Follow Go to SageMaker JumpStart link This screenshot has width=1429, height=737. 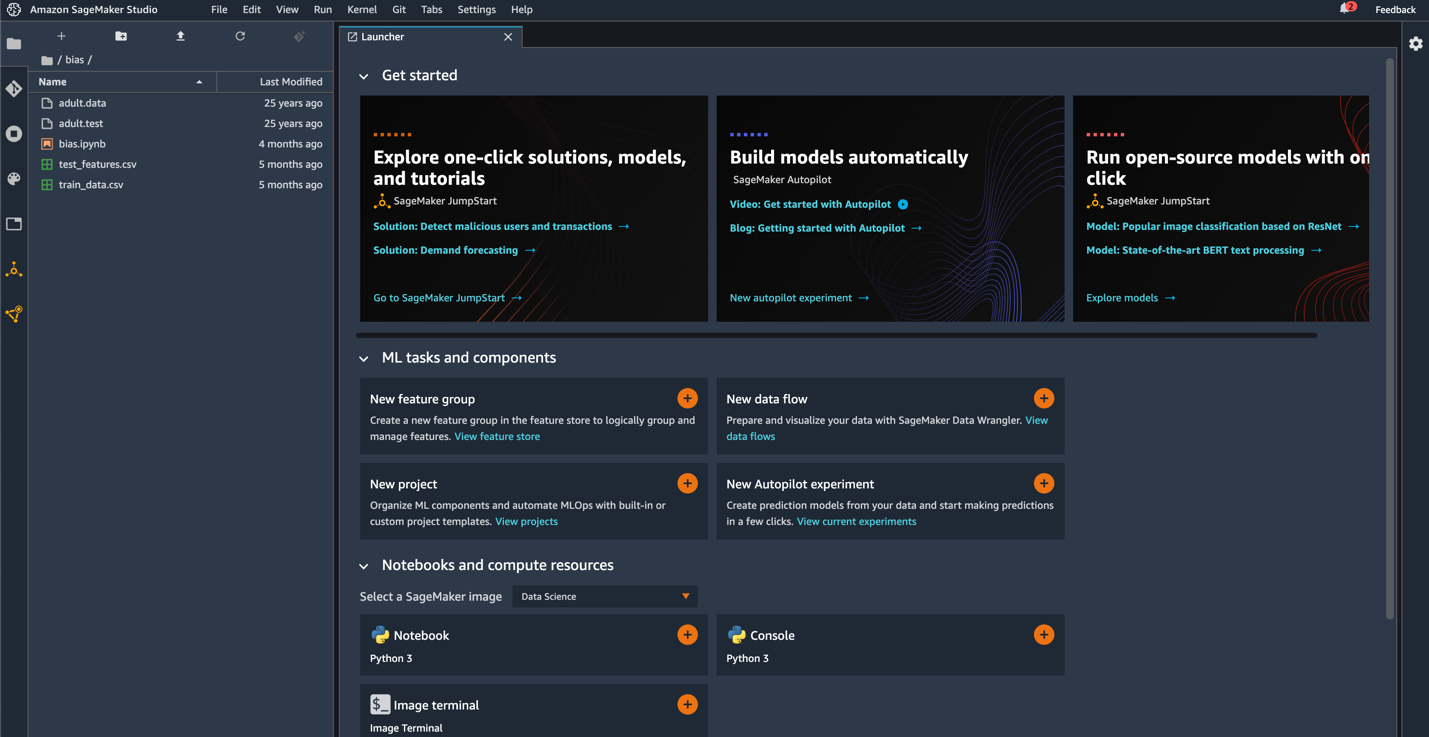448,298
